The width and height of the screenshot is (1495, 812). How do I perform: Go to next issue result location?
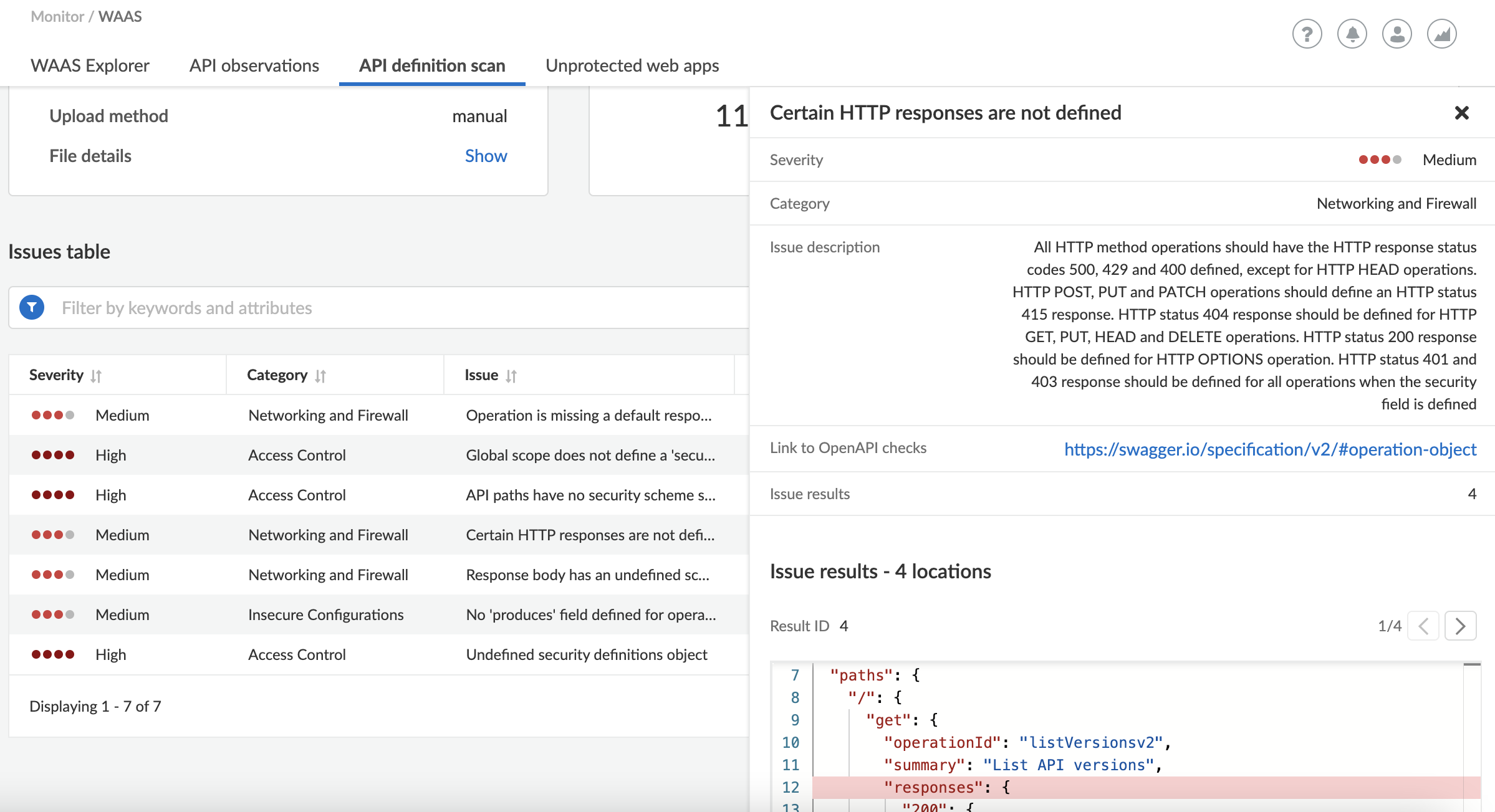point(1460,626)
